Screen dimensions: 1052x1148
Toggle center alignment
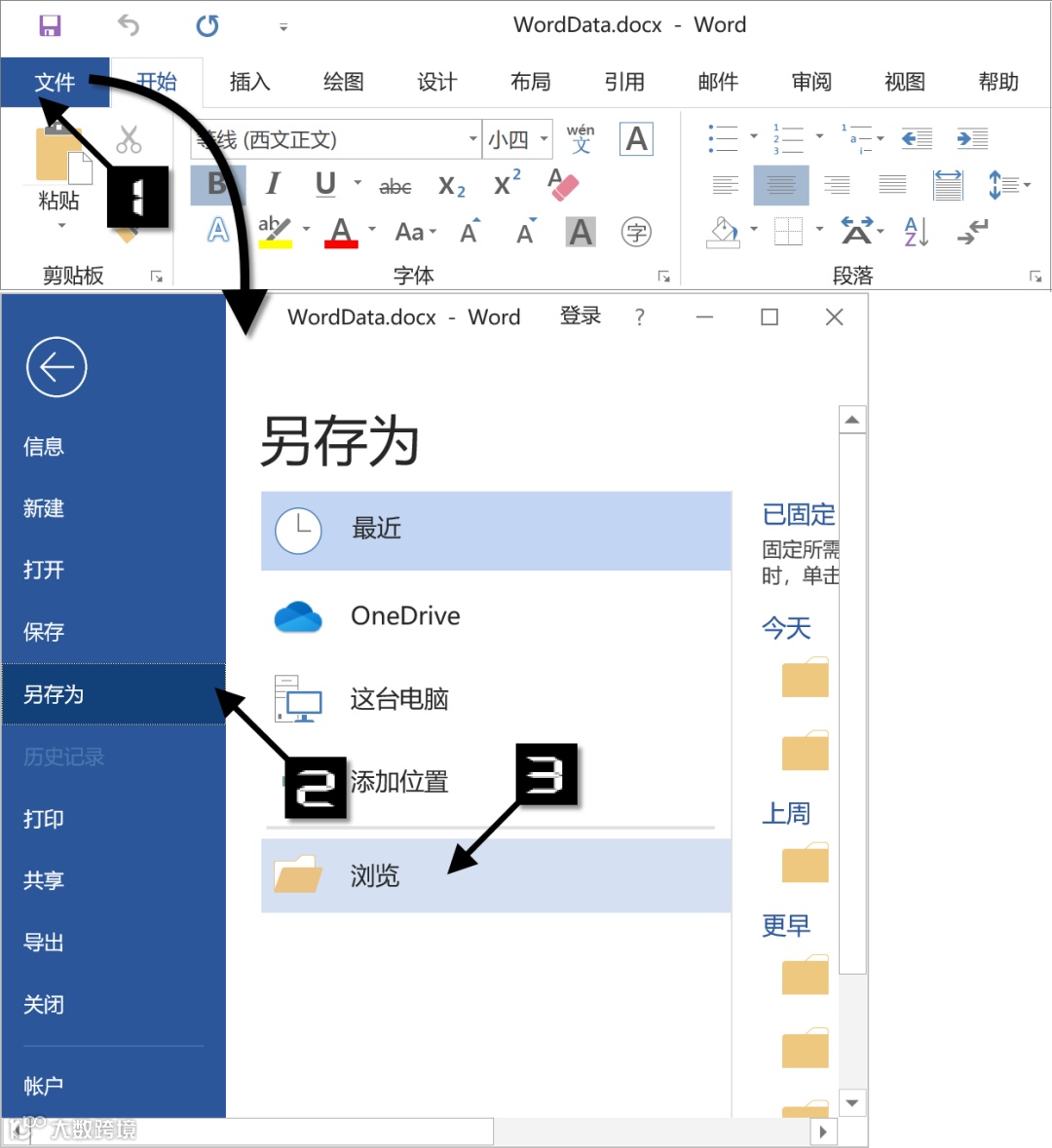[x=781, y=184]
